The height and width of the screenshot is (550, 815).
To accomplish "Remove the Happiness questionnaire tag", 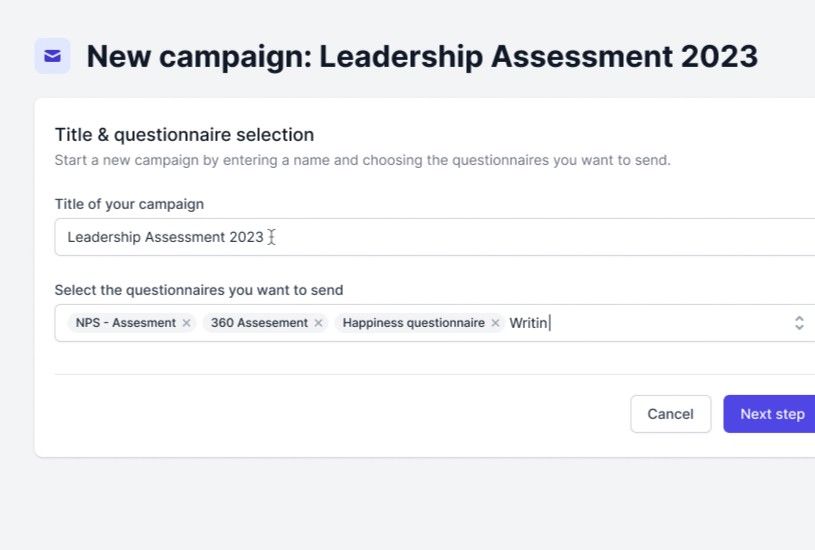I will click(495, 323).
